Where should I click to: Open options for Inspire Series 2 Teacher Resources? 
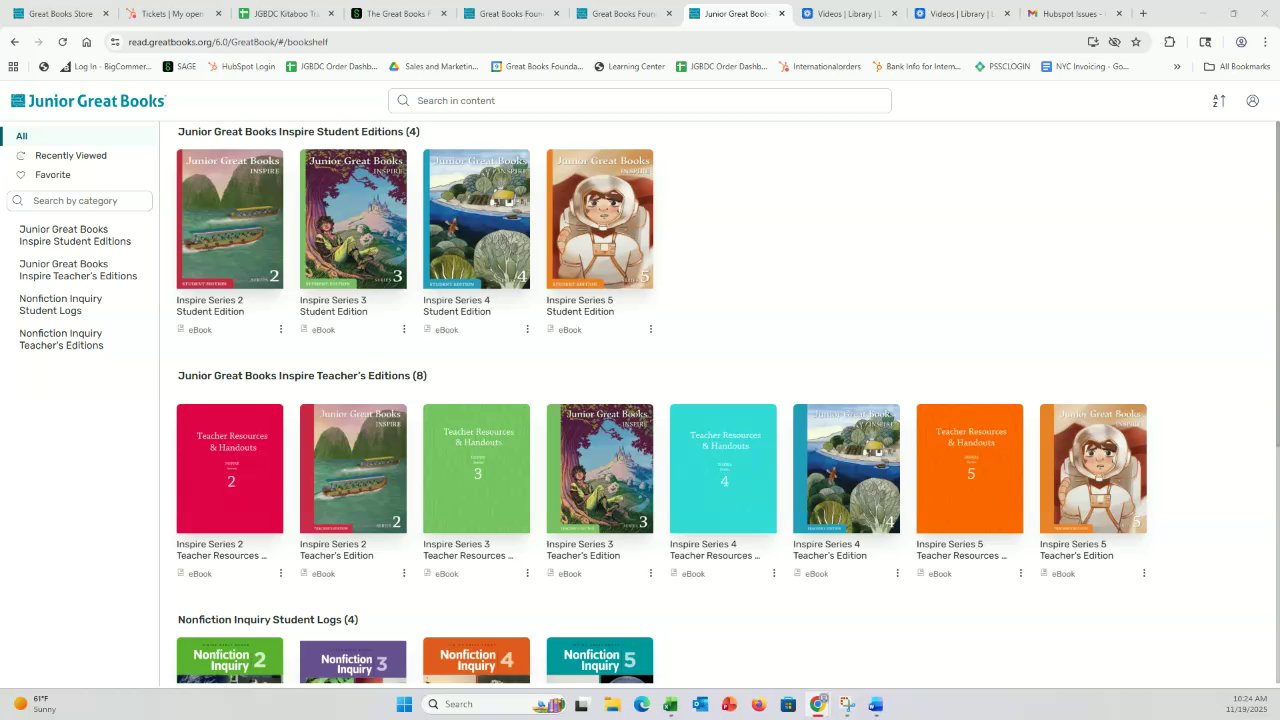281,573
